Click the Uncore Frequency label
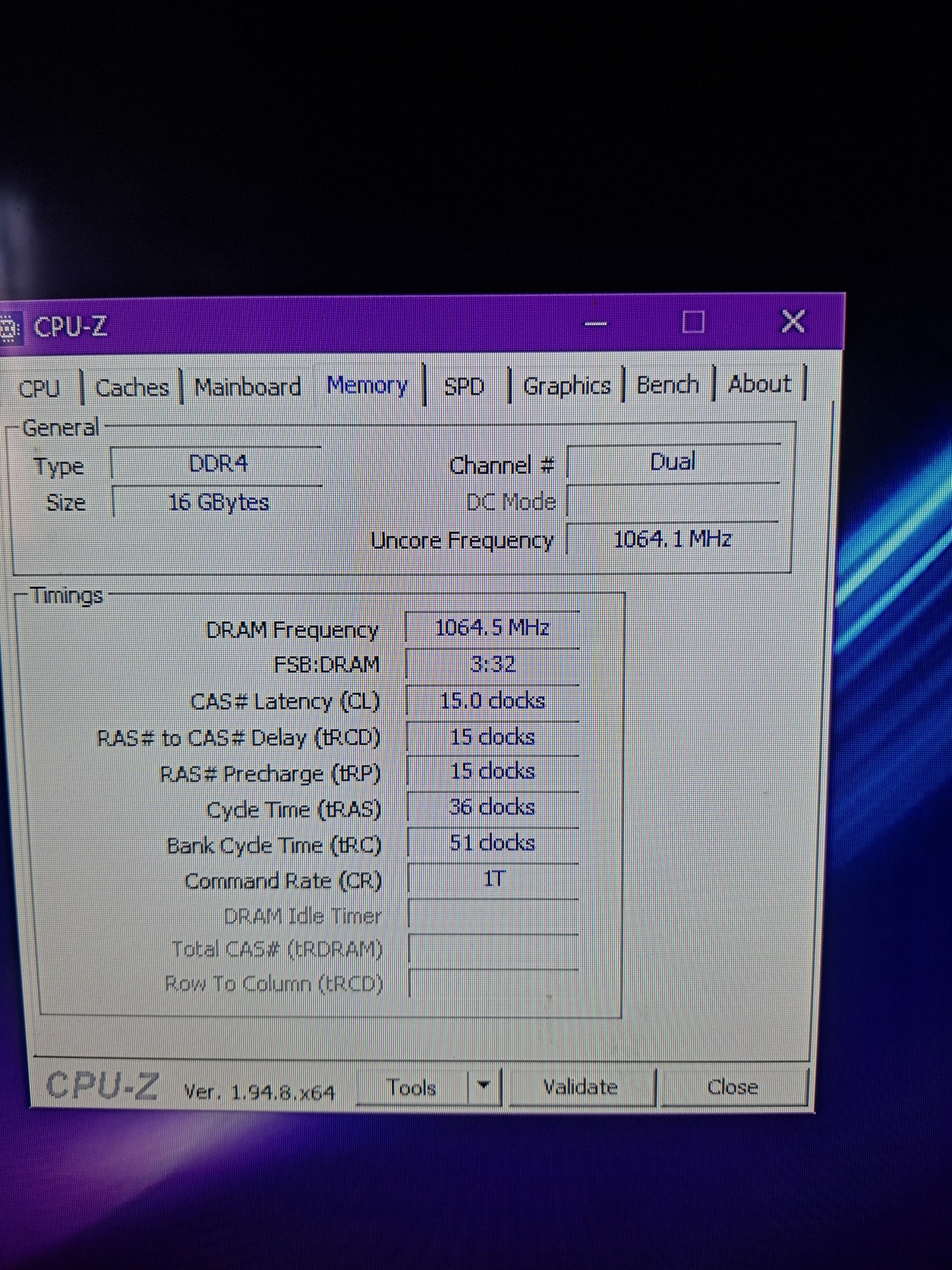Screen dimensions: 952x1270 (462, 541)
